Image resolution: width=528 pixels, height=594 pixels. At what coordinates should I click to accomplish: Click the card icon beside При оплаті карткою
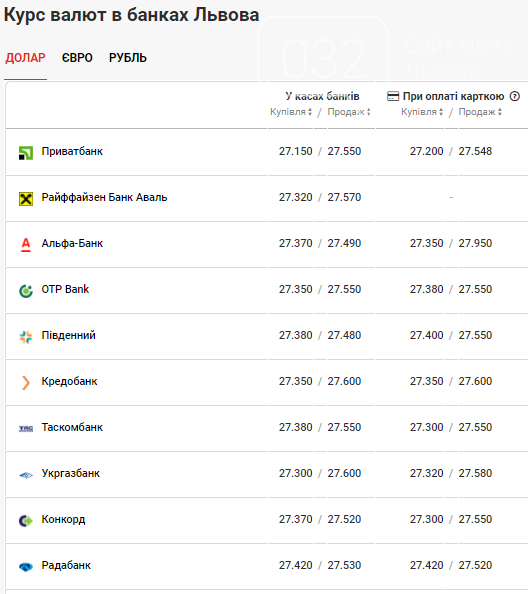(393, 96)
